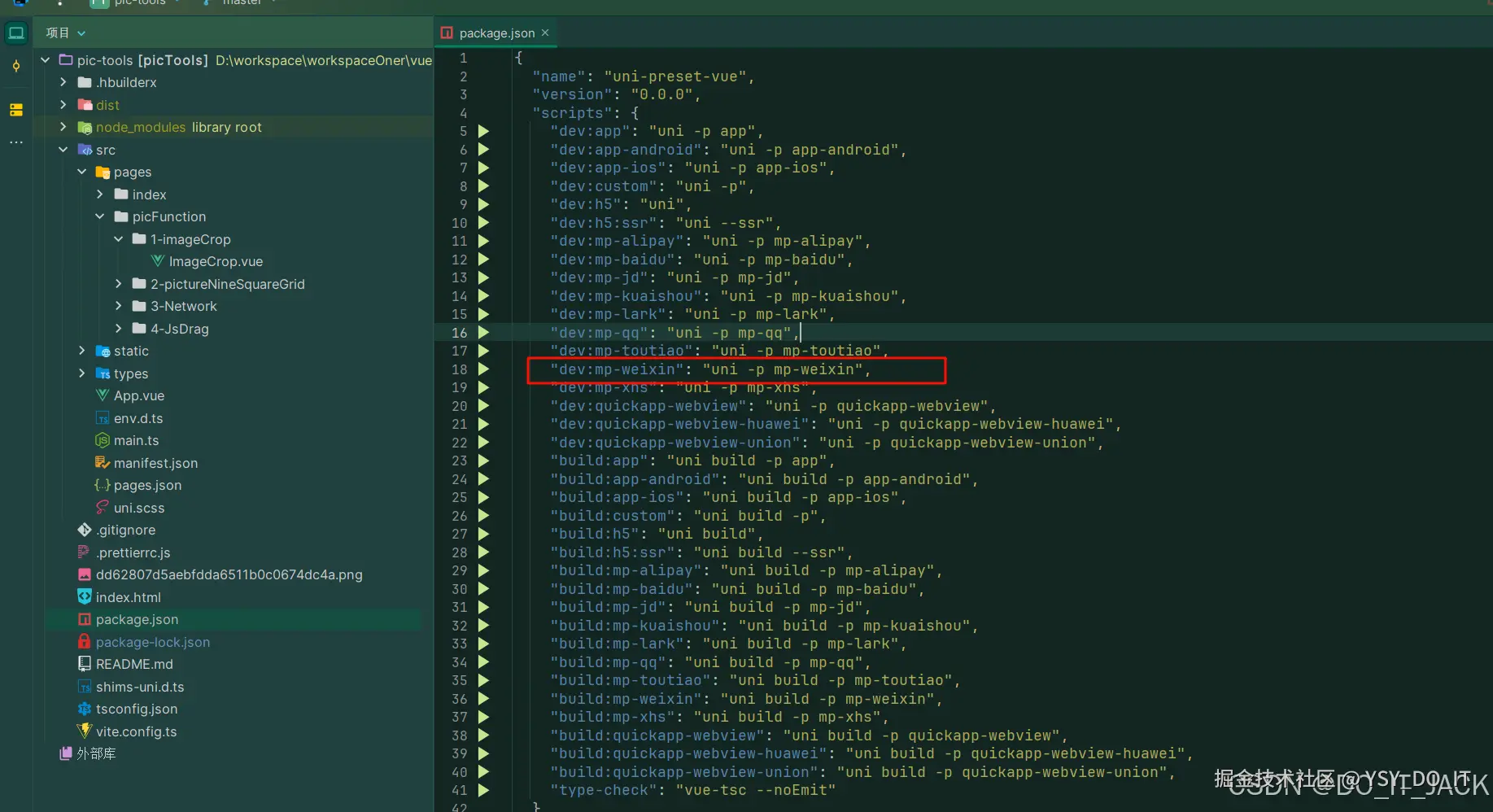
Task: Switch to the package.json editor tab
Action: [x=496, y=33]
